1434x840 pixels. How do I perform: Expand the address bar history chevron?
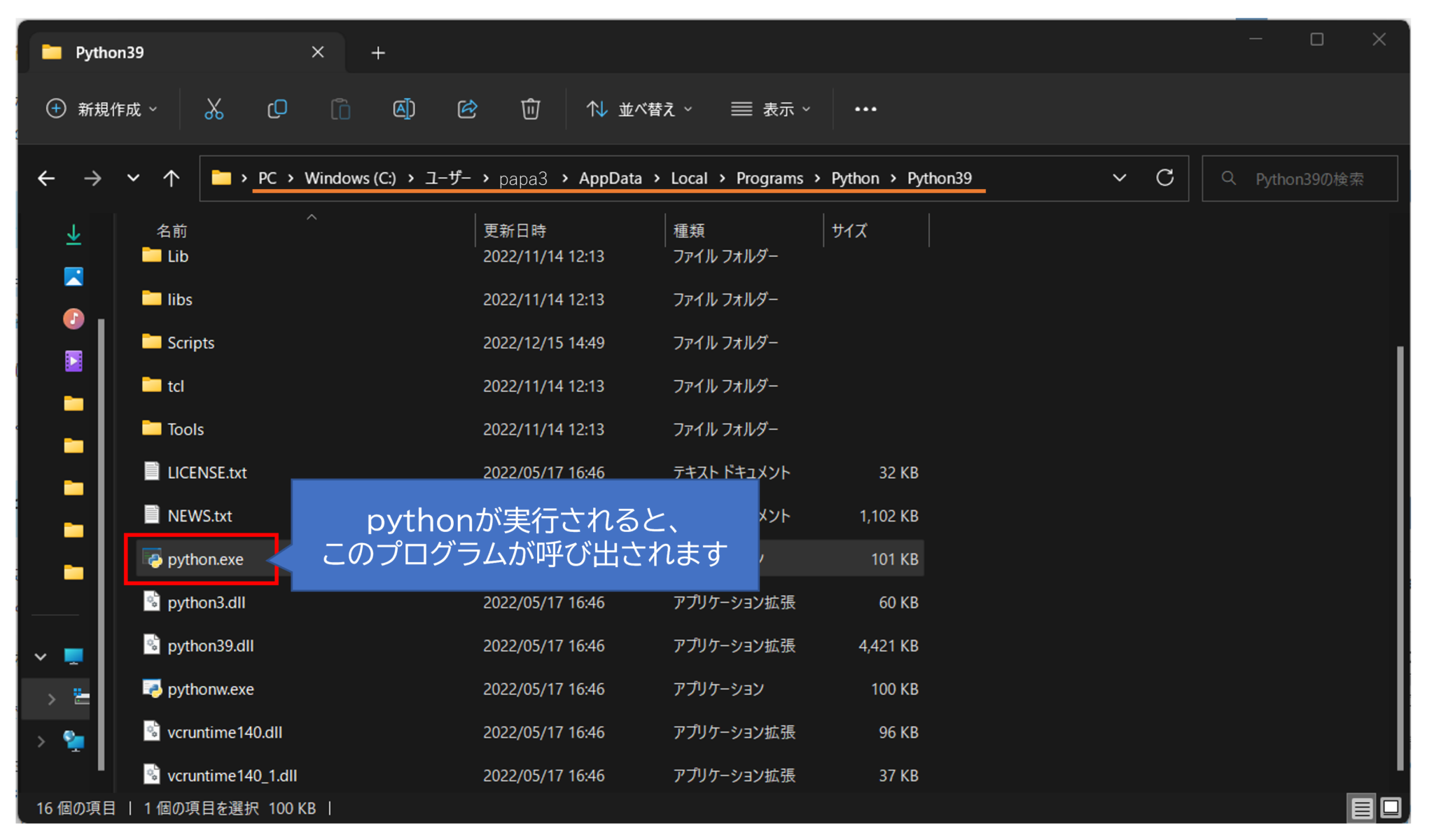(1119, 178)
